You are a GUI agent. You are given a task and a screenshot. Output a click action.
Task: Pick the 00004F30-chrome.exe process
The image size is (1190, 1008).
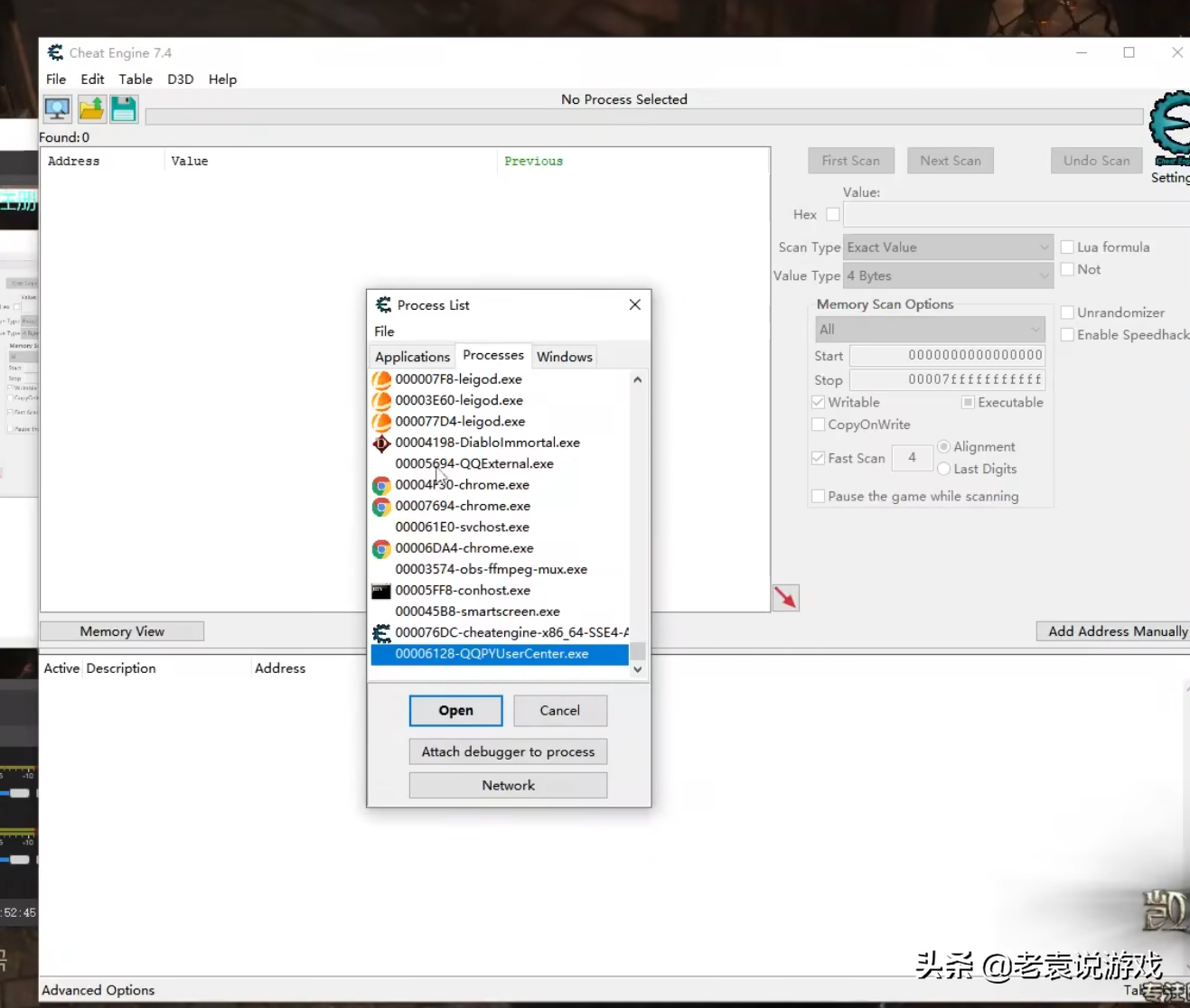click(462, 485)
